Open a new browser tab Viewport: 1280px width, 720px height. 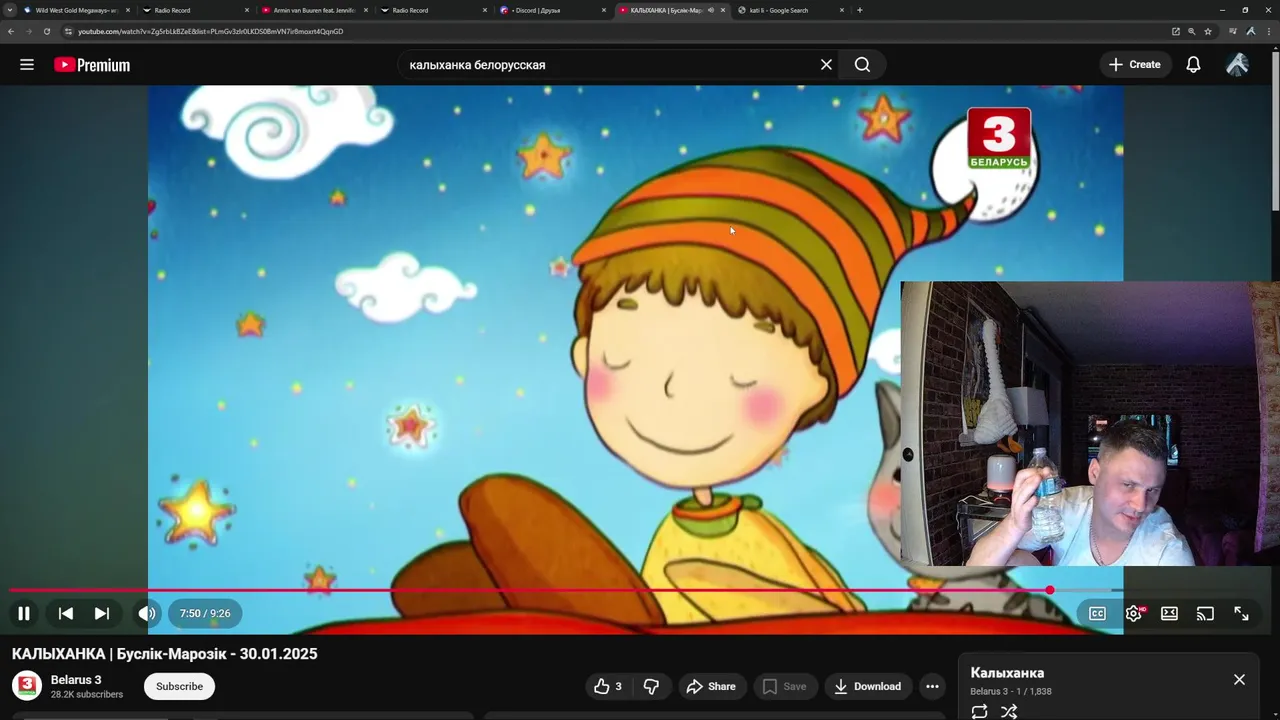click(x=860, y=10)
